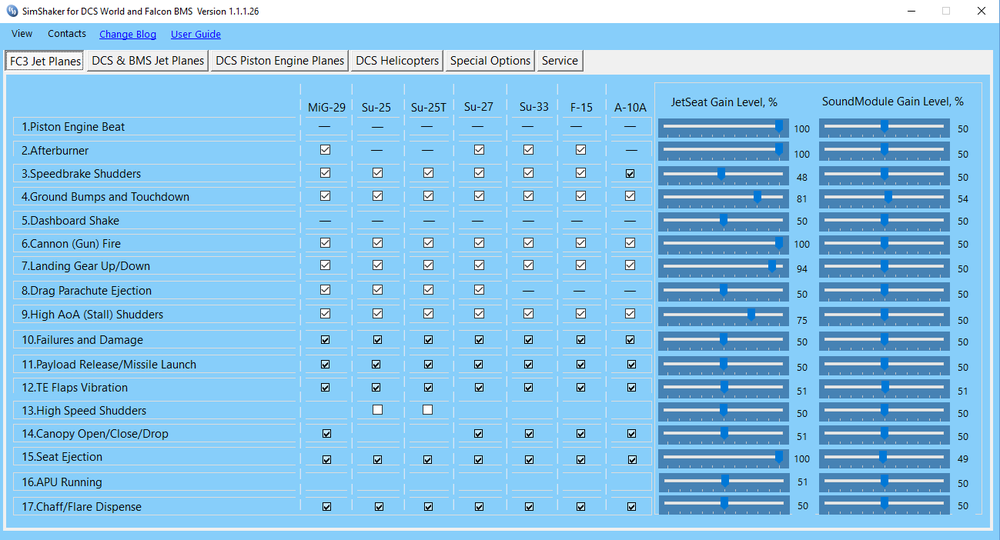
Task: Toggle High AoA Shudders checkbox for MiG-29
Action: (325, 314)
